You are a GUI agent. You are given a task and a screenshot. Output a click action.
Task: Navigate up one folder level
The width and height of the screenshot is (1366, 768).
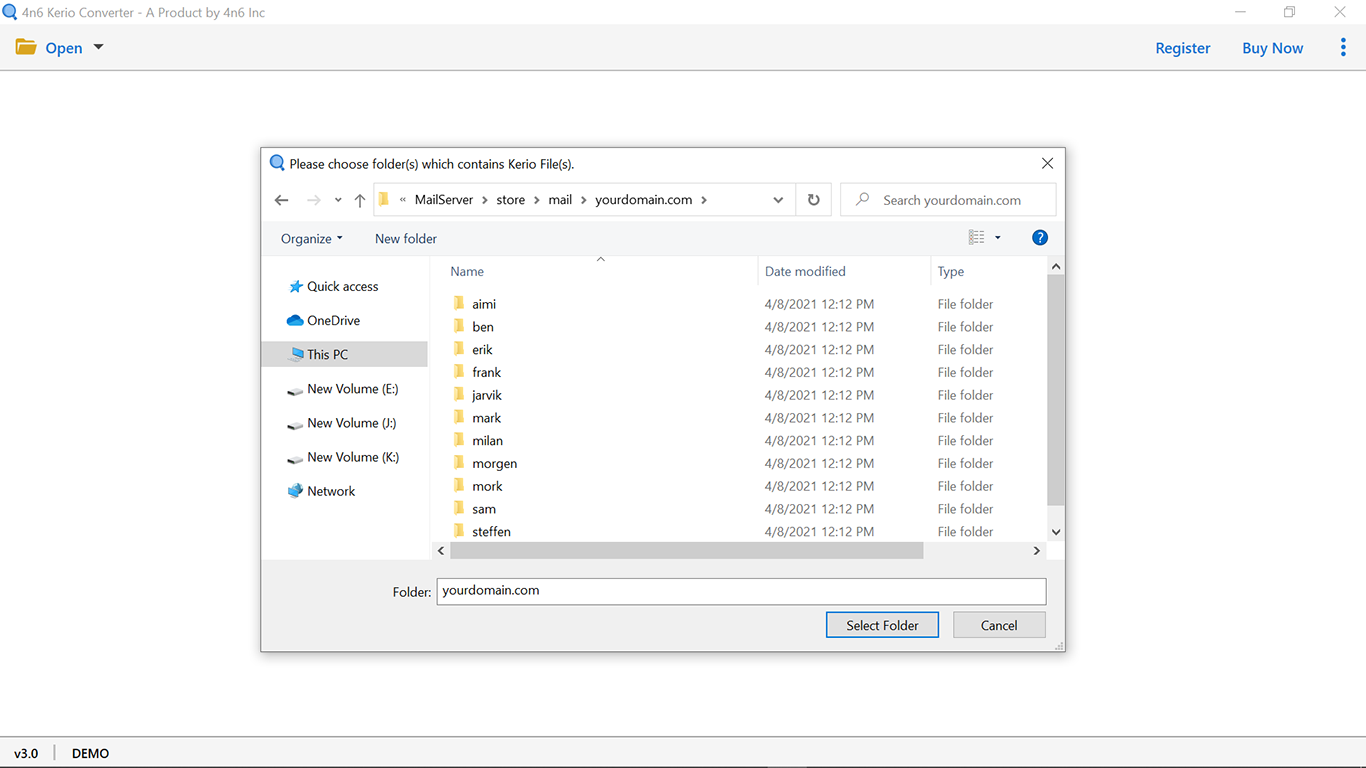pyautogui.click(x=360, y=200)
